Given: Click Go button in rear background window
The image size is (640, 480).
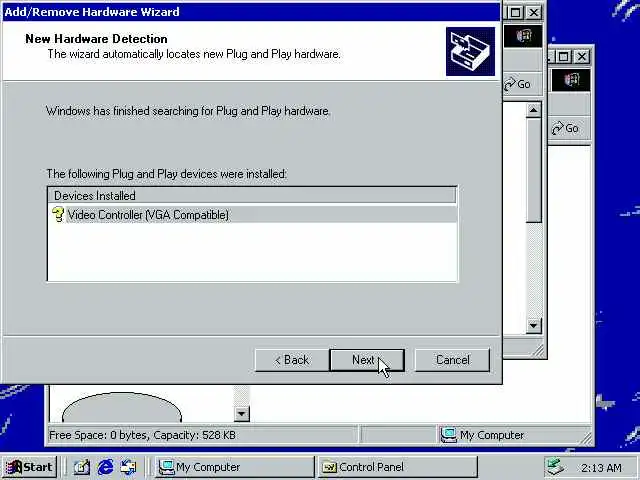Looking at the screenshot, I should (565, 128).
